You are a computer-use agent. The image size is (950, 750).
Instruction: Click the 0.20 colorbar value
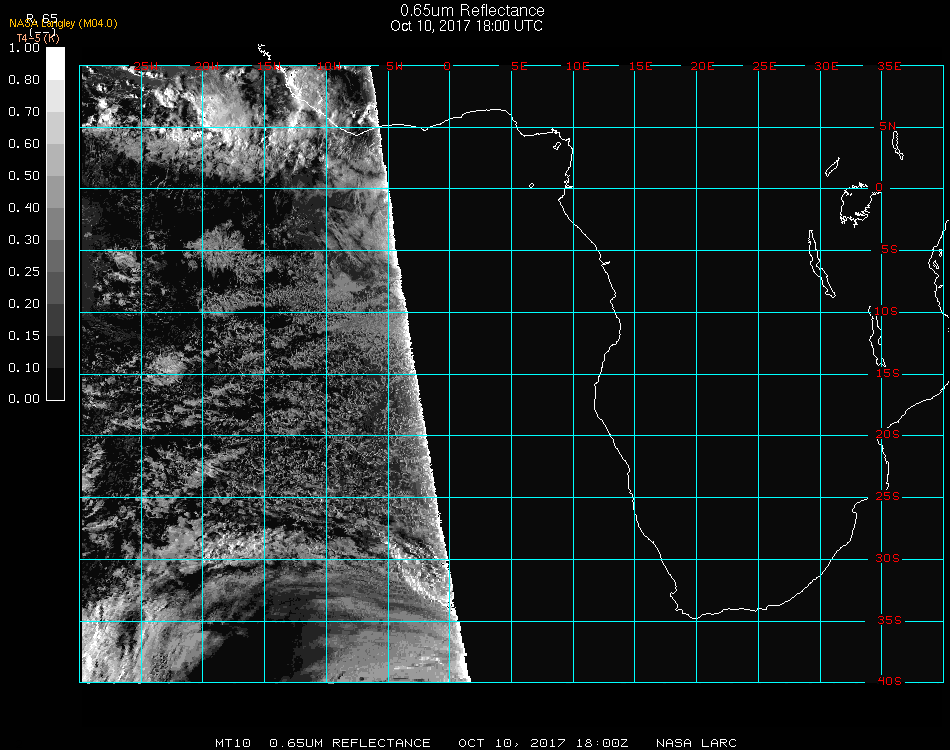point(24,304)
